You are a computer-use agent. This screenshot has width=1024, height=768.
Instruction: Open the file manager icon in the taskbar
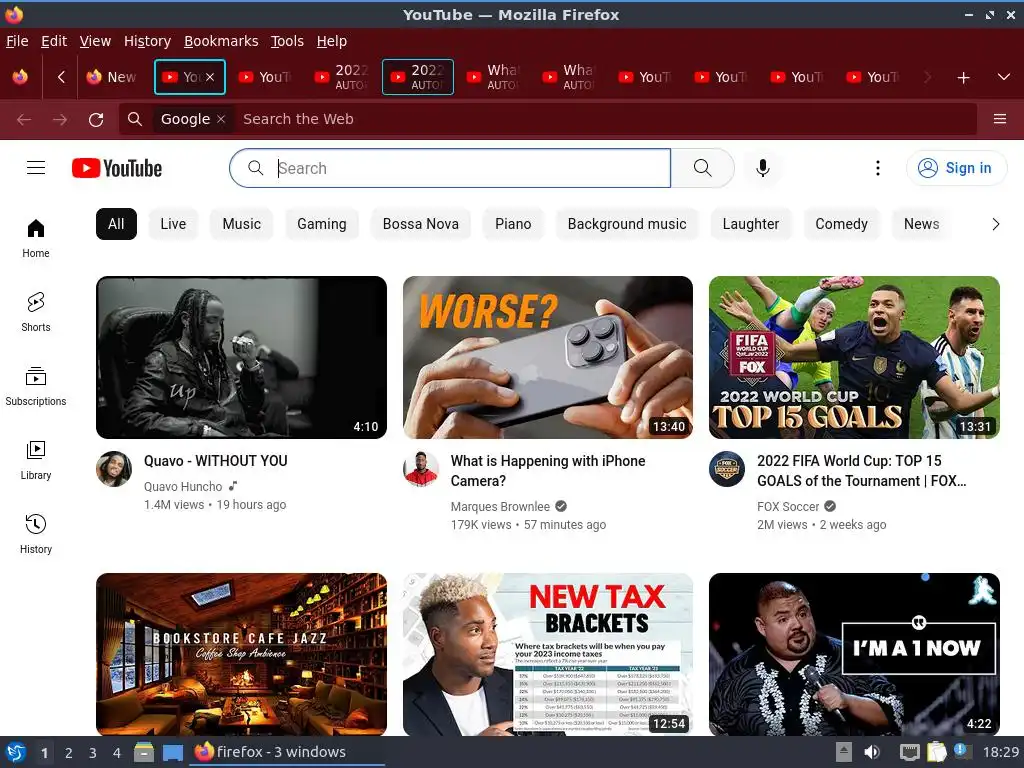tap(144, 752)
